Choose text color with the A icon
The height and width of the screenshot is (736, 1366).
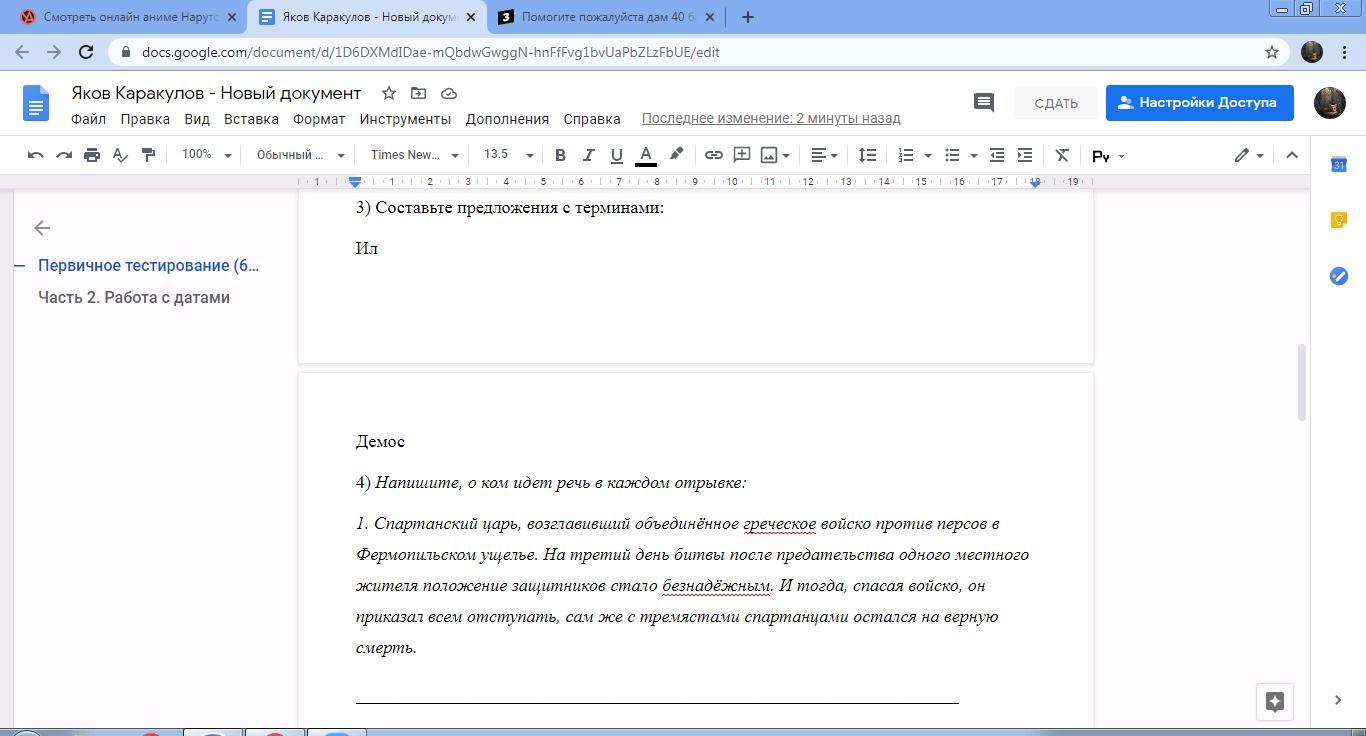pyautogui.click(x=646, y=155)
